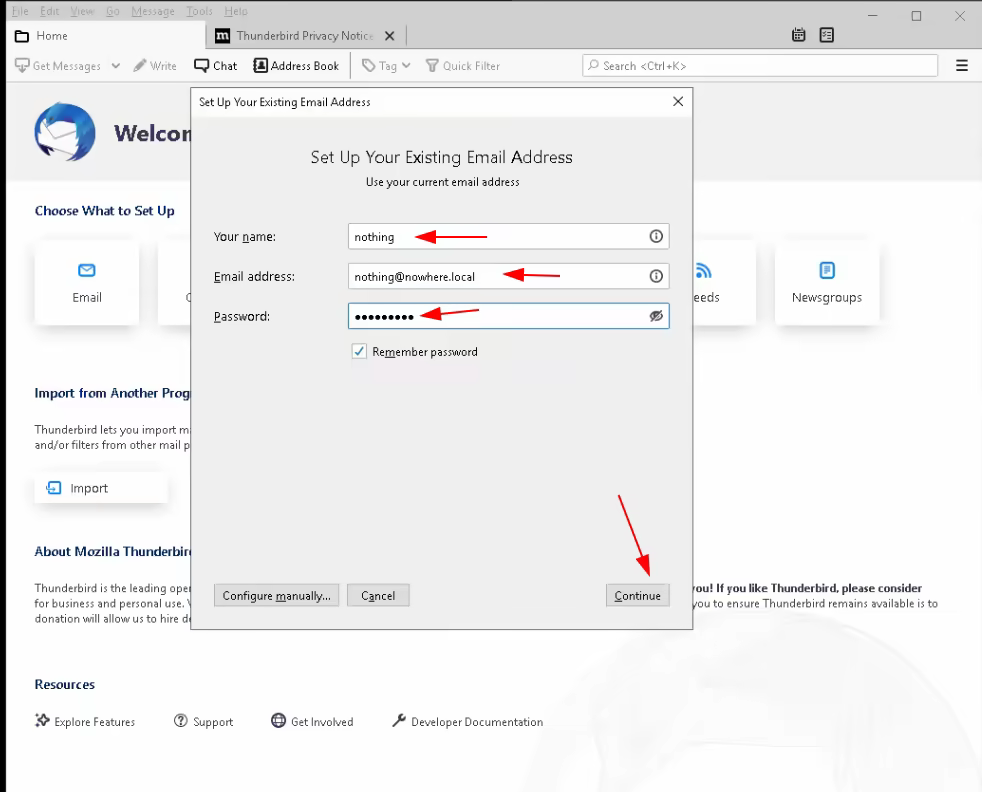Click the Your name input field

509,236
